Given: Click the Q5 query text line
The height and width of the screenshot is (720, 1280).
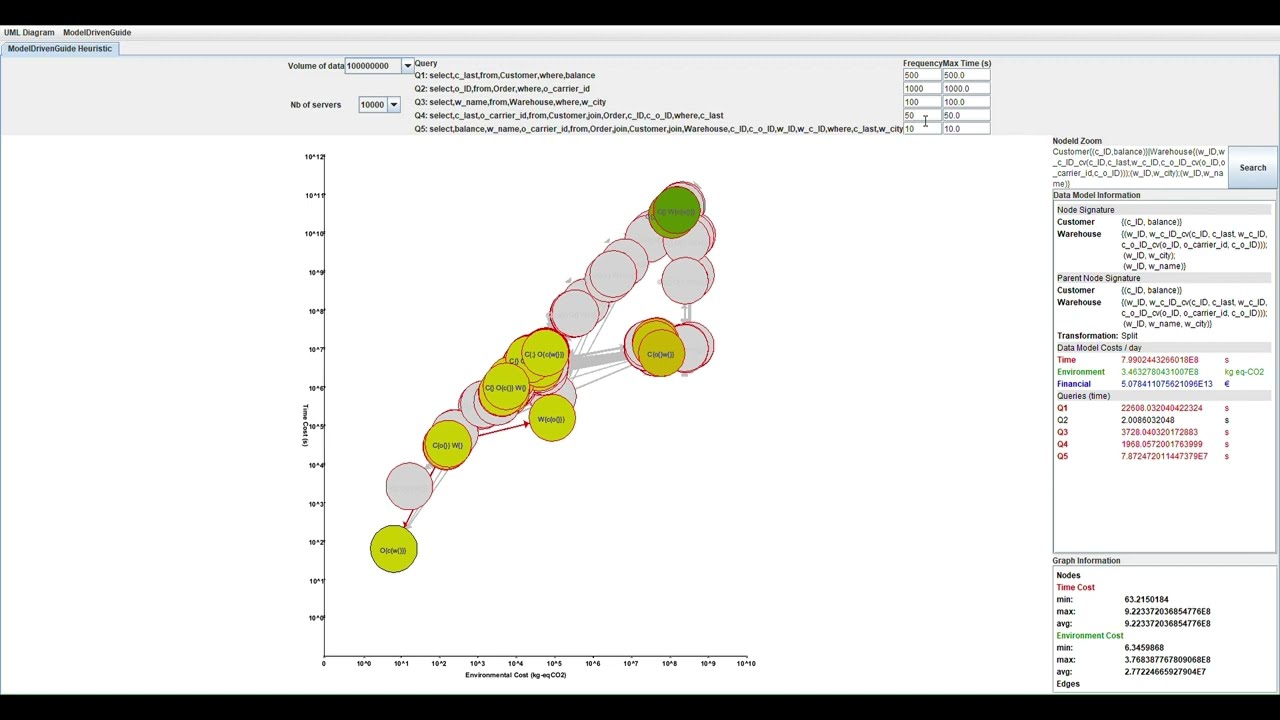Looking at the screenshot, I should point(658,129).
